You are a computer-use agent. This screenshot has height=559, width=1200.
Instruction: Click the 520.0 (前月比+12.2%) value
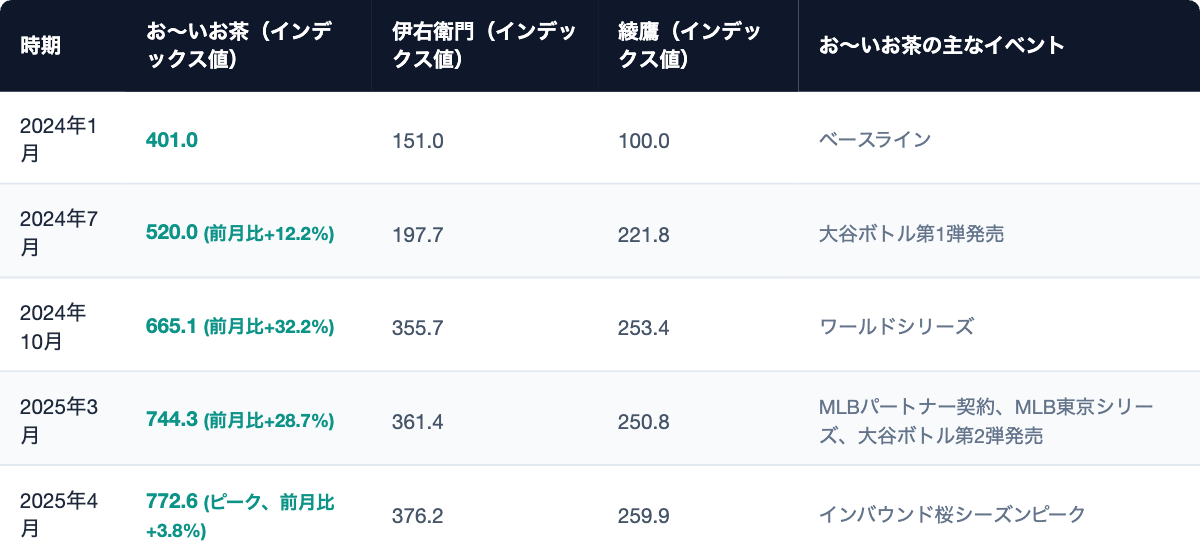click(240, 234)
